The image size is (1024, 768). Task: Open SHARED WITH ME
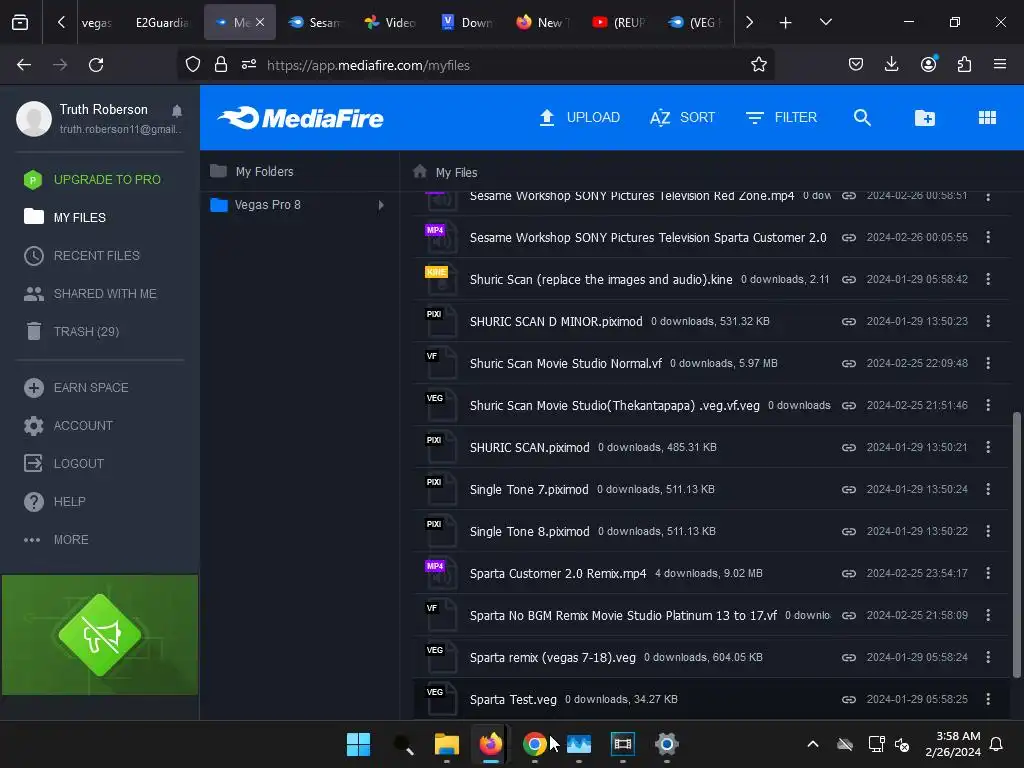(90, 294)
